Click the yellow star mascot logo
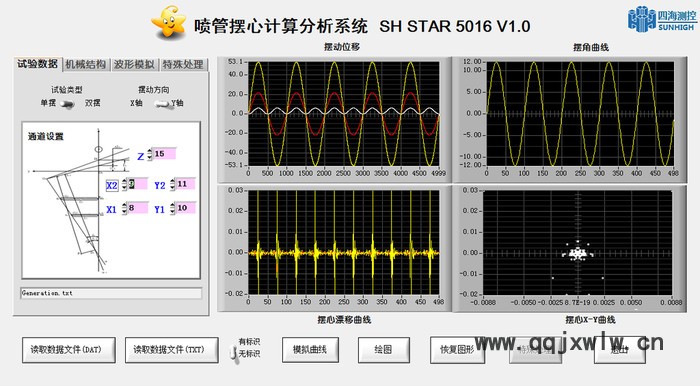The width and height of the screenshot is (700, 386). 169,22
